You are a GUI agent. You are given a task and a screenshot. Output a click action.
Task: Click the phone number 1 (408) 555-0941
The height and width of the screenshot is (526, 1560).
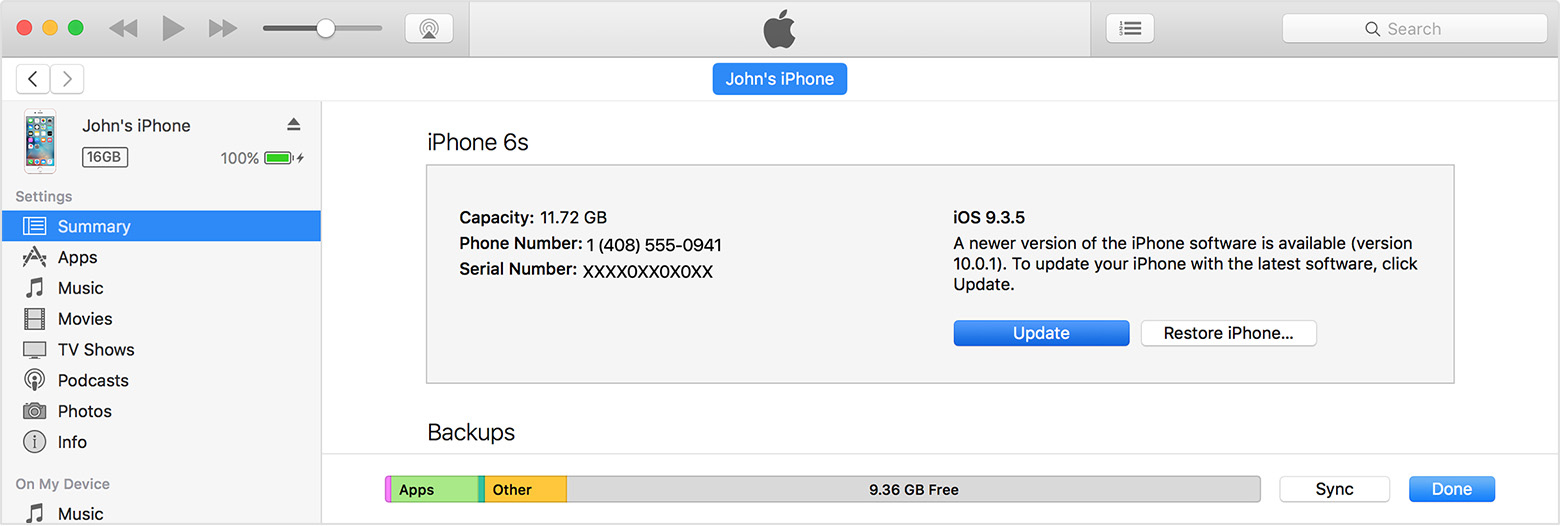coord(654,245)
